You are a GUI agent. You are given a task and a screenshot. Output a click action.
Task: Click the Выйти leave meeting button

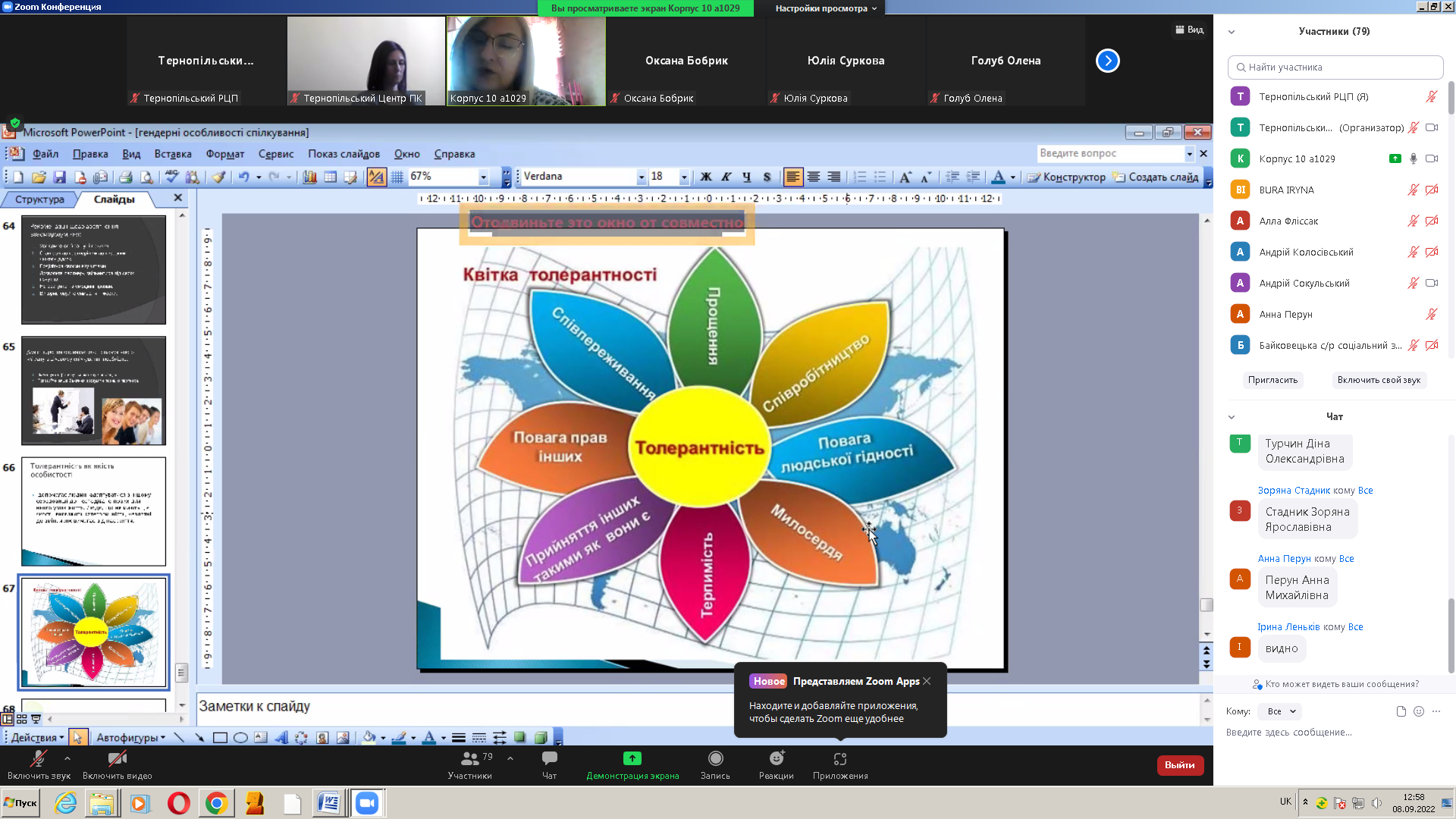coord(1180,765)
